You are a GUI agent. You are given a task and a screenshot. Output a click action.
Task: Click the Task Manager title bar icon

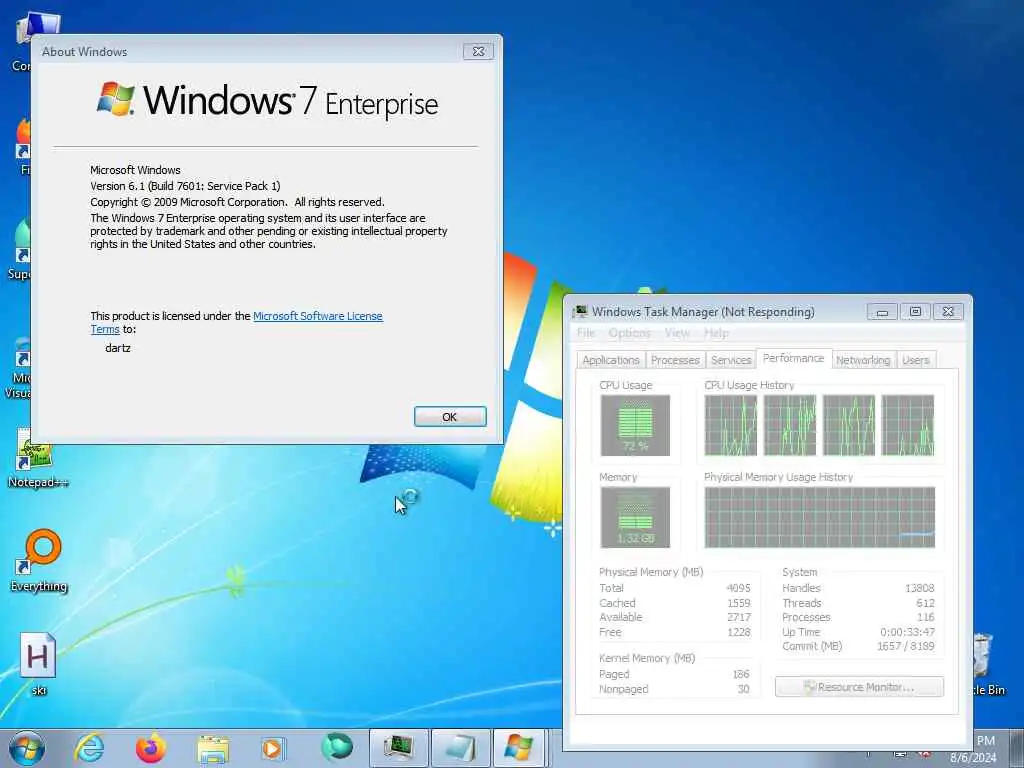click(579, 312)
